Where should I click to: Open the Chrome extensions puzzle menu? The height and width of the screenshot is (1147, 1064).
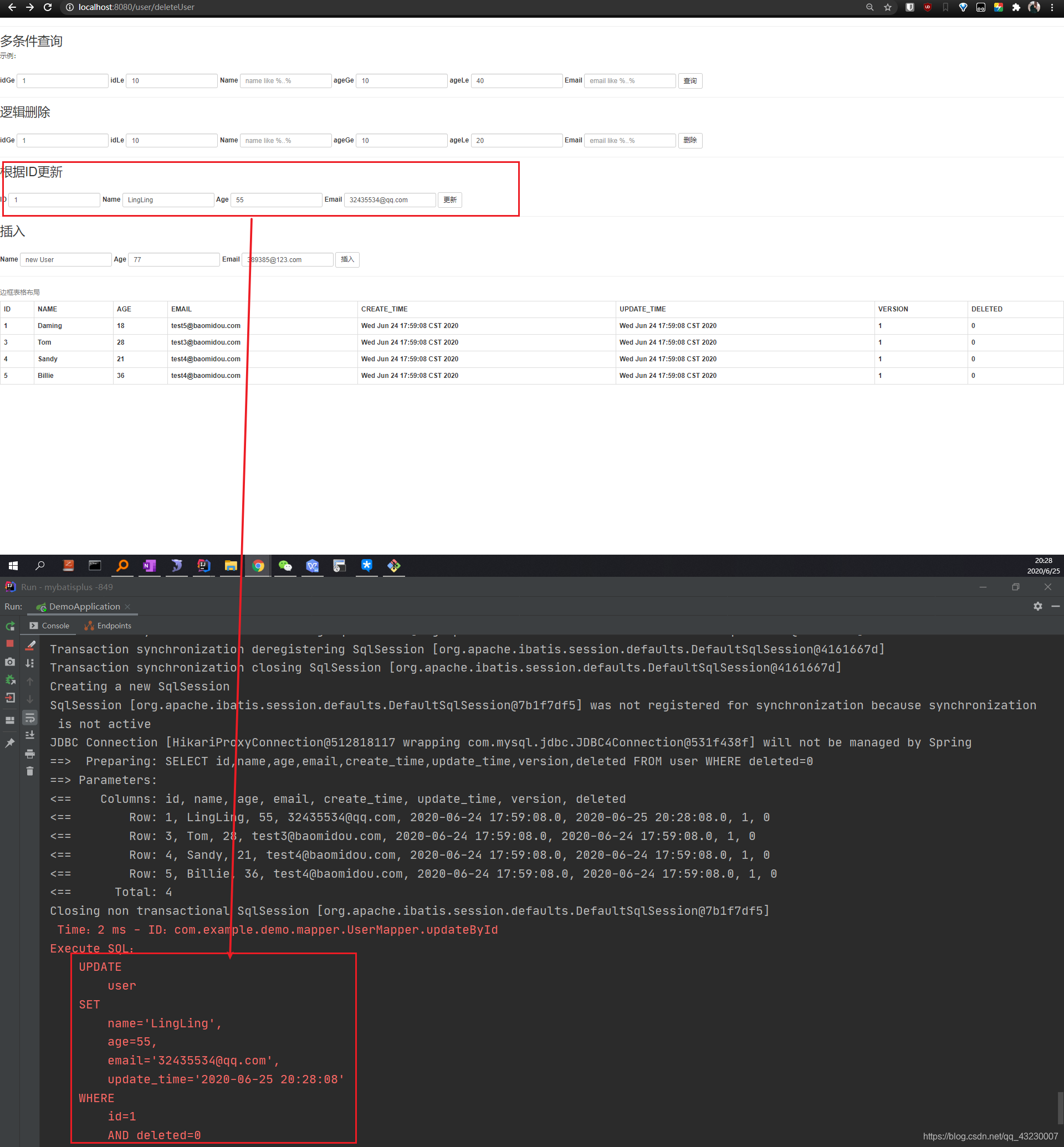pos(1016,8)
